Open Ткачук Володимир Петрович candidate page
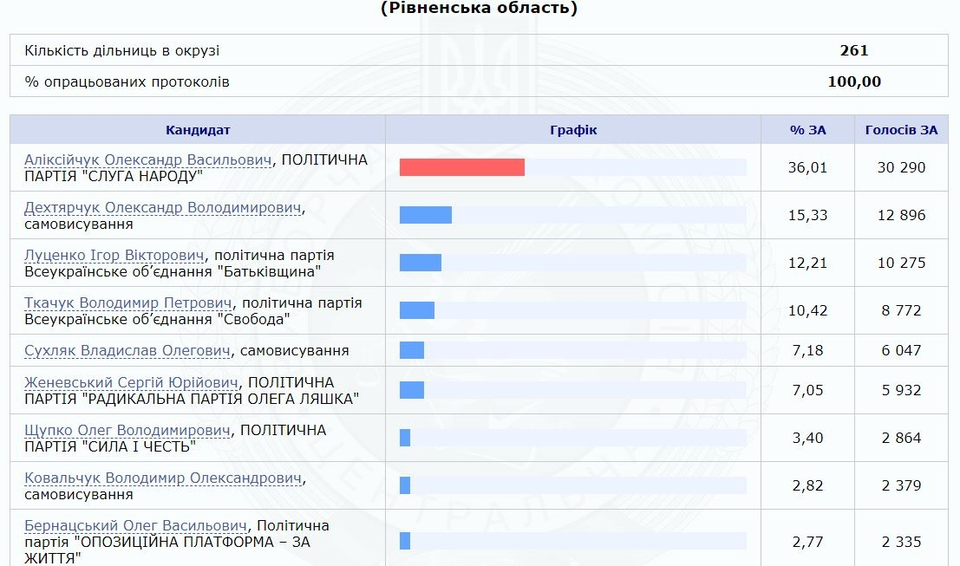 coord(128,303)
